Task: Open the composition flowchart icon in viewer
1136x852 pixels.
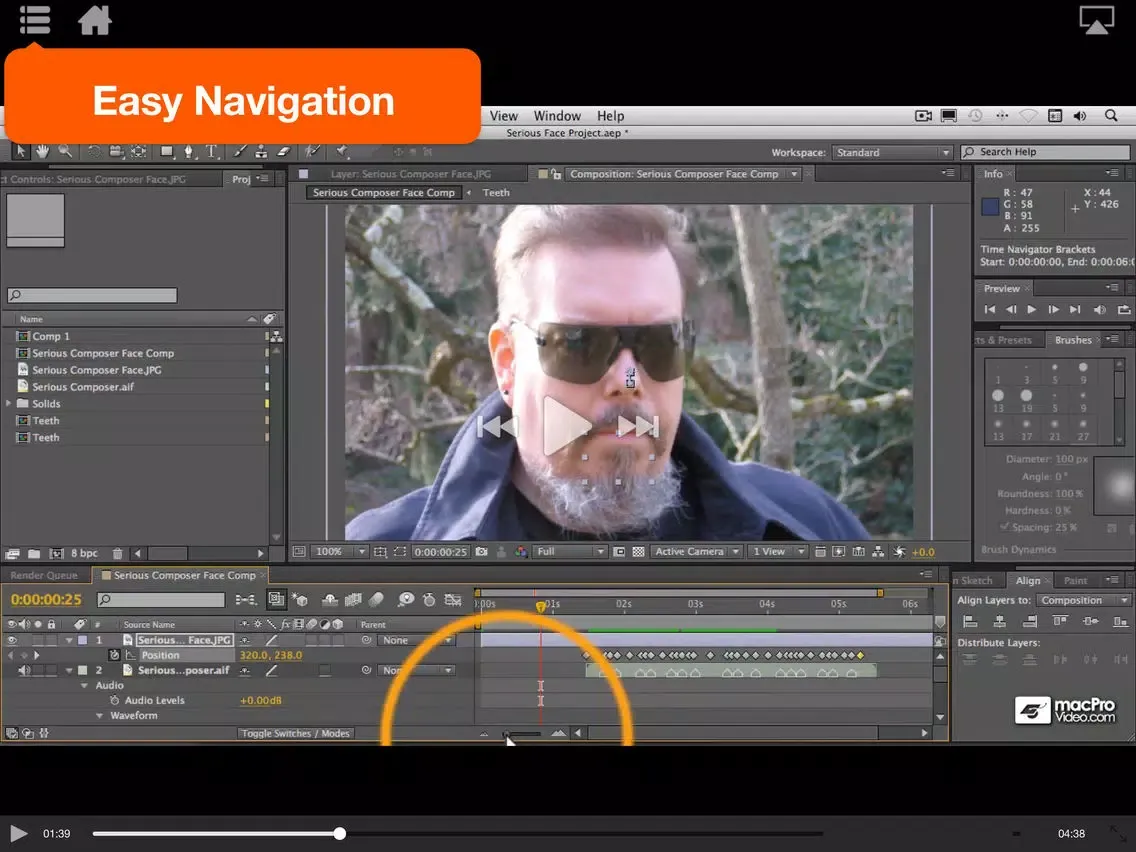Action: (878, 552)
